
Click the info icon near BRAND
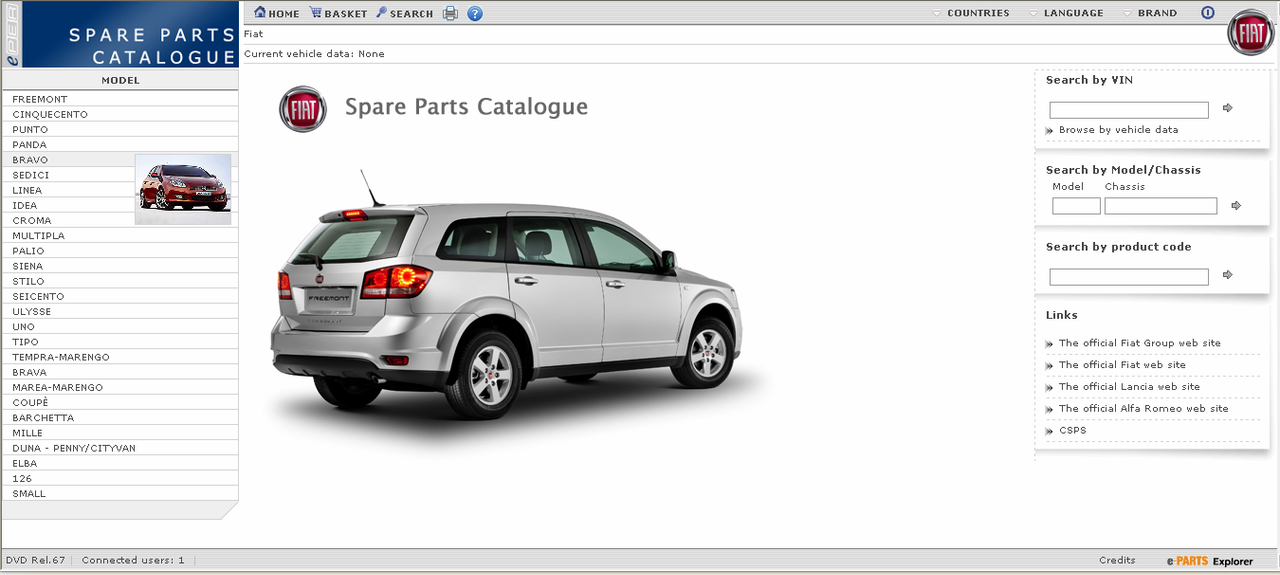point(1207,13)
